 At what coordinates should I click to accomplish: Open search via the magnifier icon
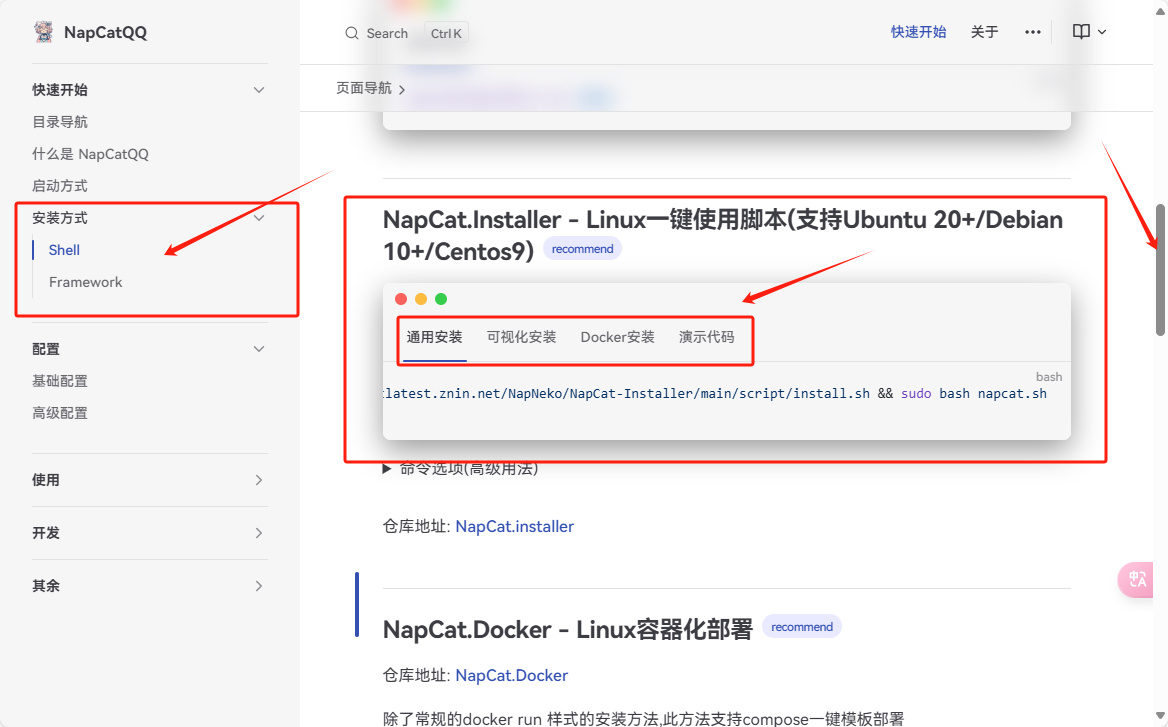tap(352, 34)
